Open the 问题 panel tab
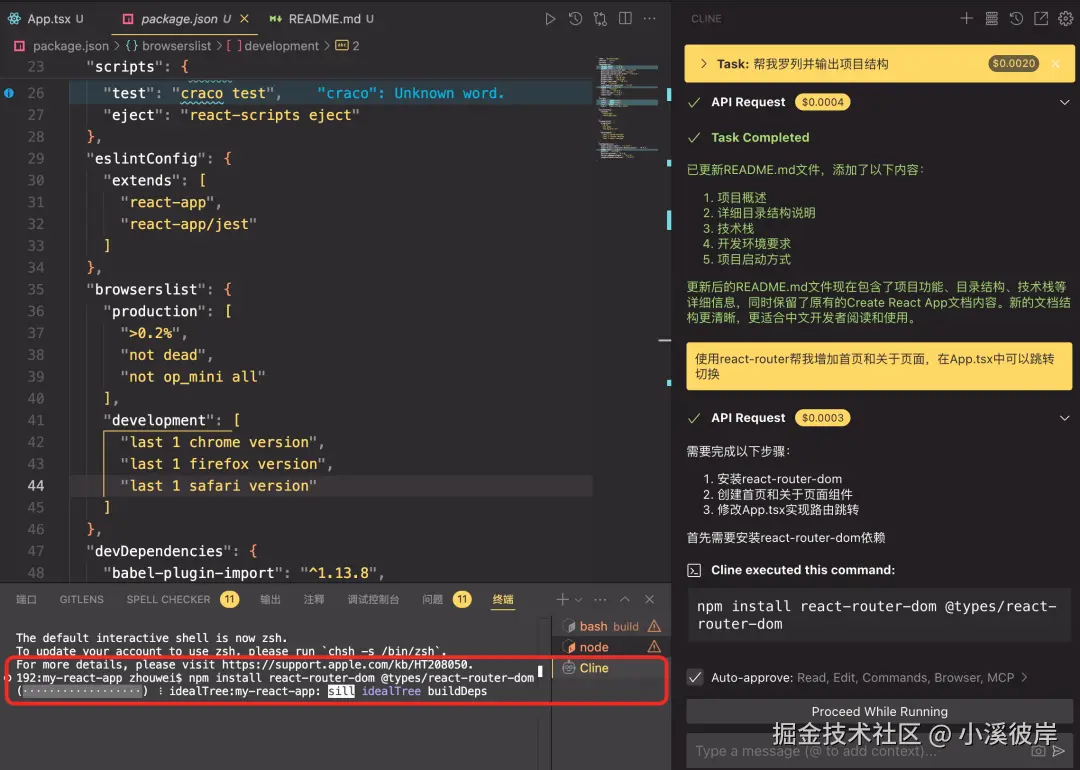1080x770 pixels. tap(433, 599)
